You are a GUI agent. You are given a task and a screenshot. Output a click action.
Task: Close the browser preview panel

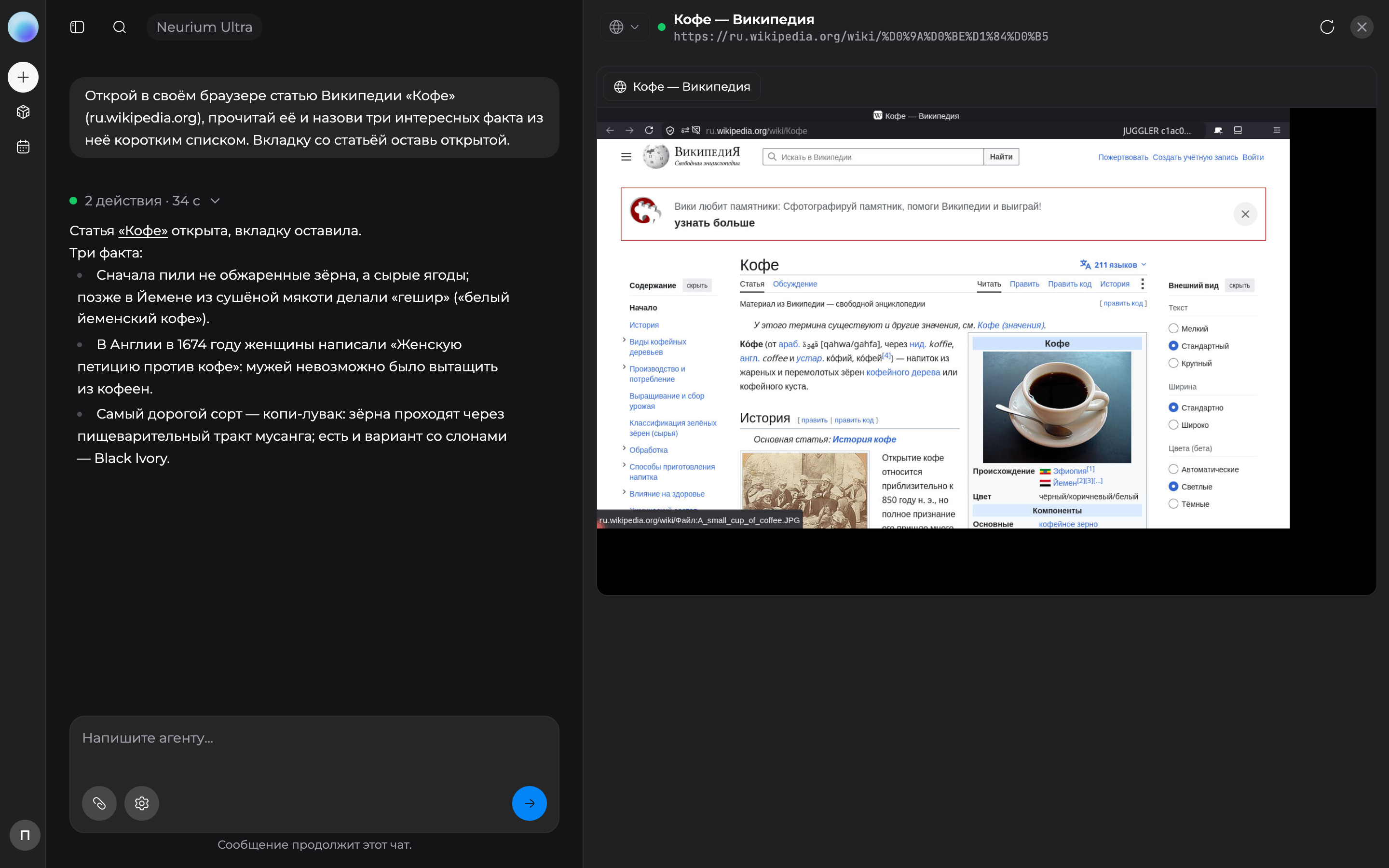click(x=1362, y=27)
